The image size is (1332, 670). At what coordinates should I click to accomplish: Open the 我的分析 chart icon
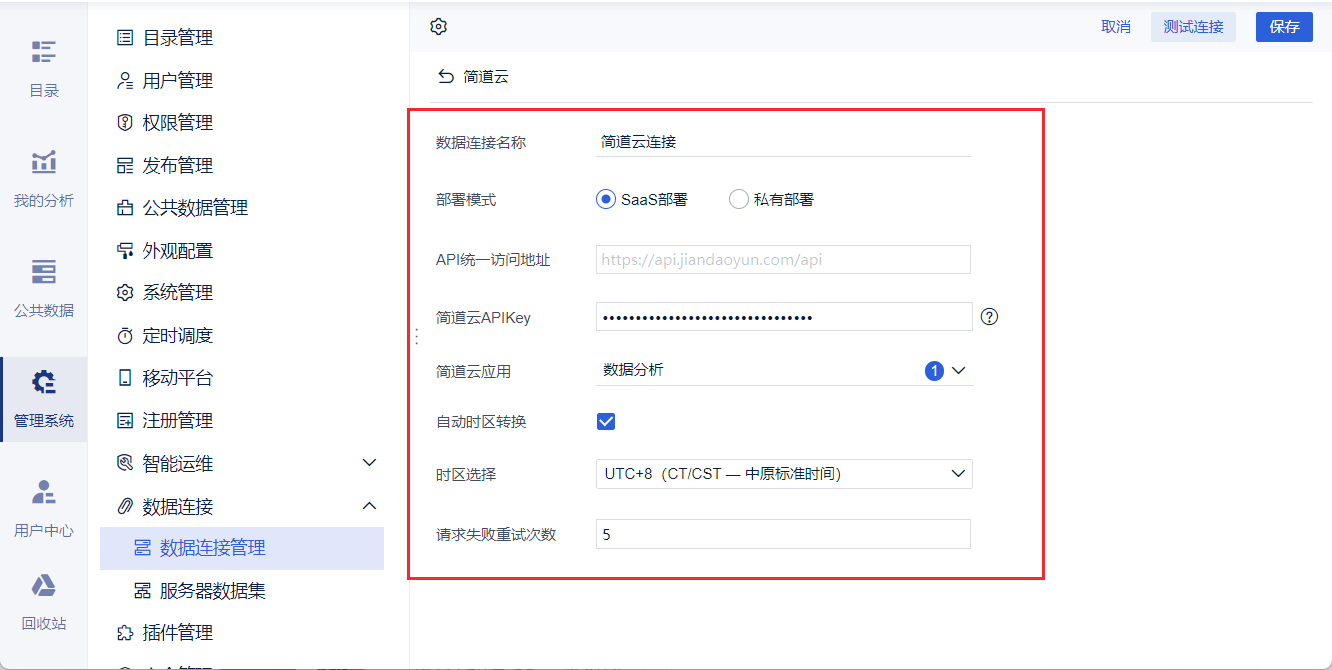tap(43, 161)
